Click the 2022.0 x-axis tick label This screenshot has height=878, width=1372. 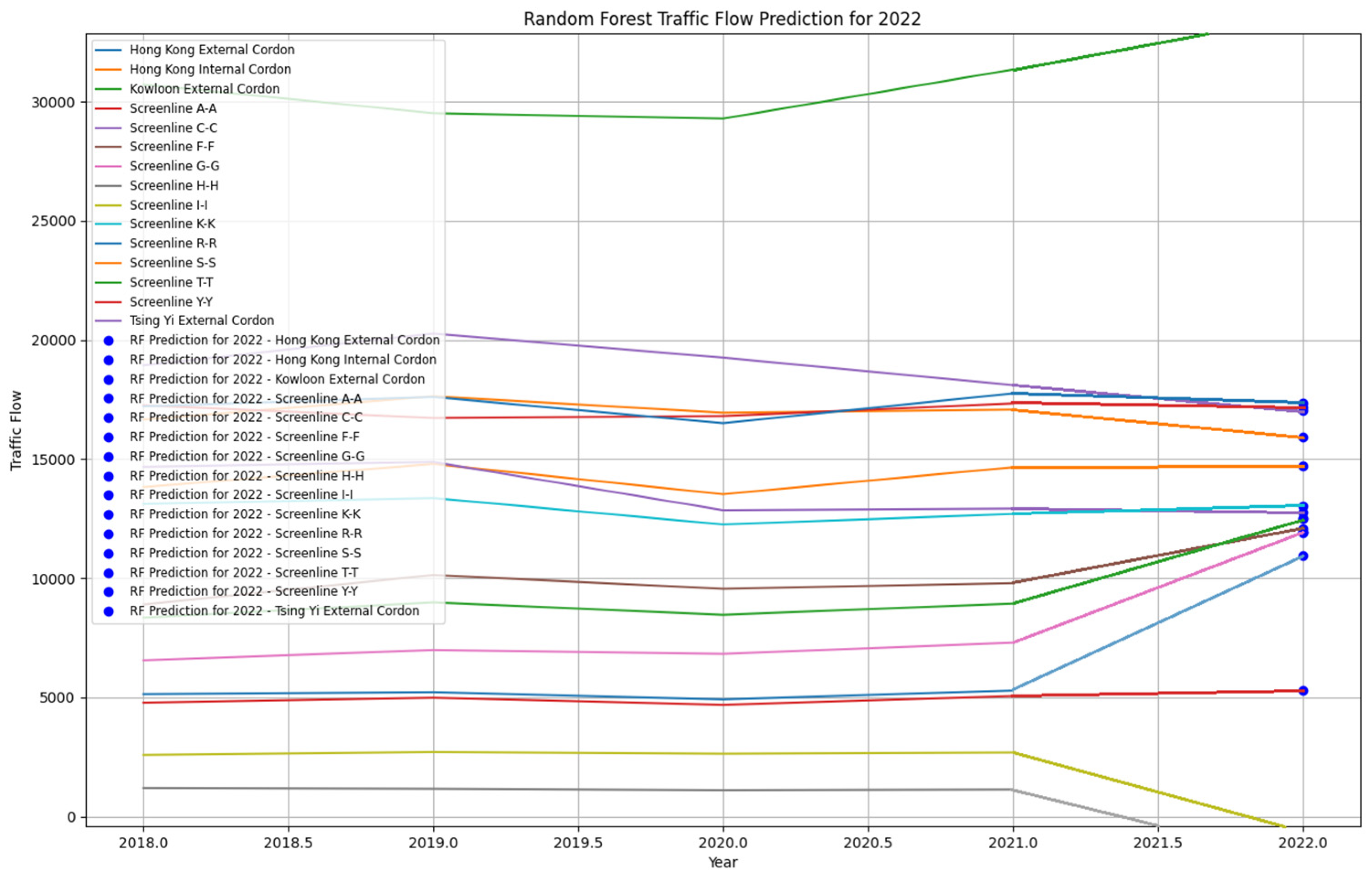1303,843
